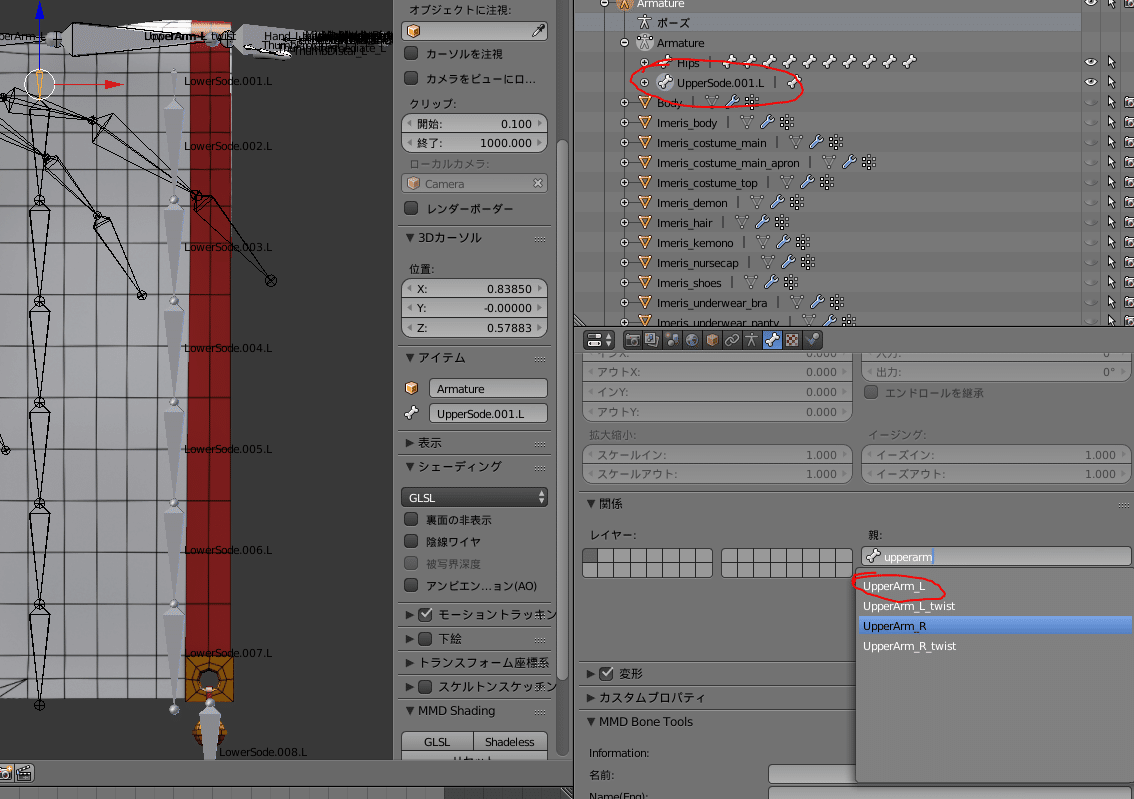This screenshot has height=799, width=1134.
Task: Toggle visibility eye of UpperSode.001.L
Action: pyautogui.click(x=1091, y=82)
